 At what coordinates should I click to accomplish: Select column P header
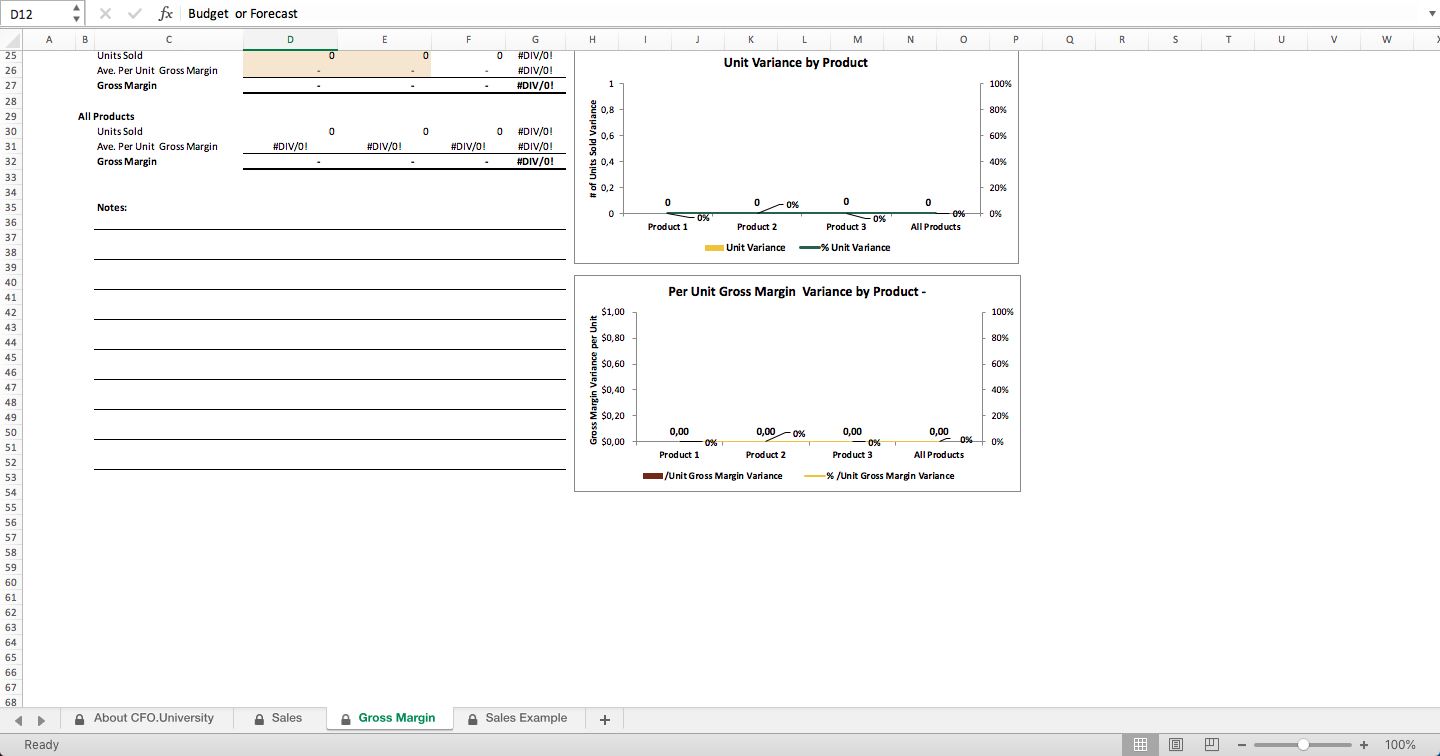pos(1016,39)
